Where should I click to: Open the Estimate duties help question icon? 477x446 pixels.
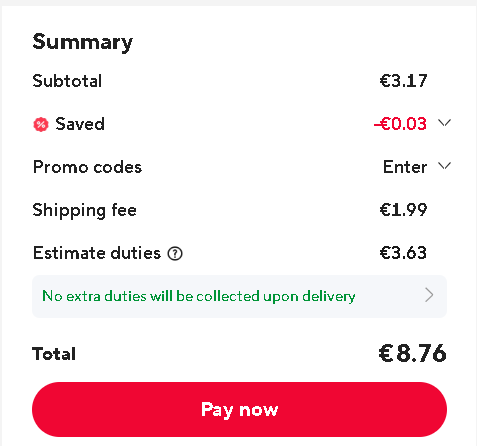tap(175, 254)
